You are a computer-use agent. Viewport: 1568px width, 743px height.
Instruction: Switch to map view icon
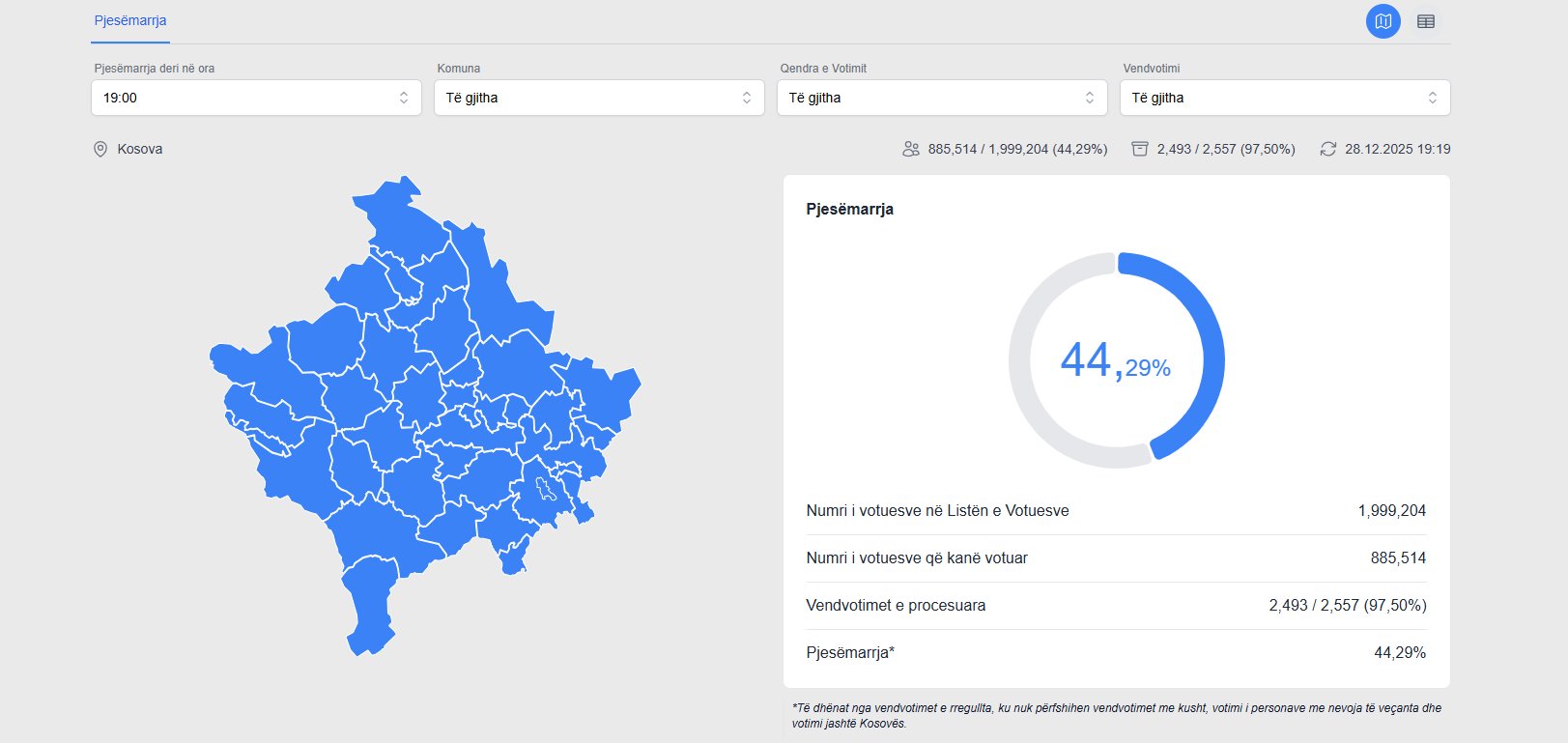1383,21
